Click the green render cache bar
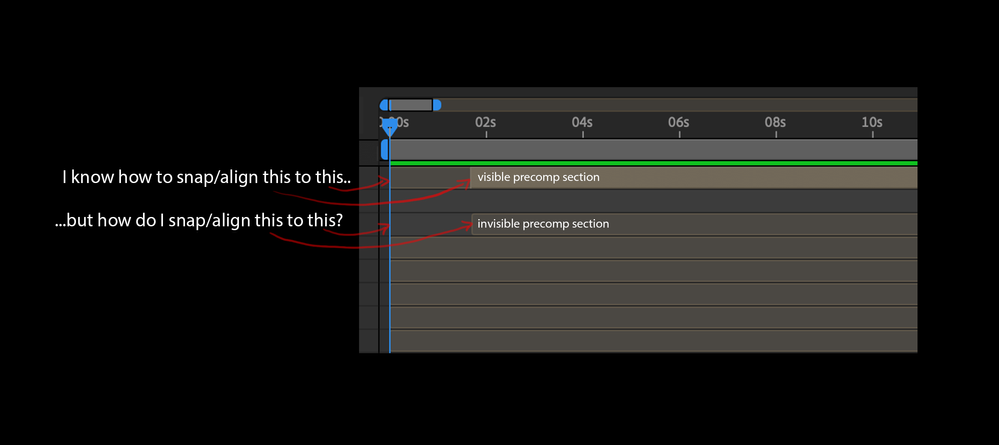 tap(650, 162)
